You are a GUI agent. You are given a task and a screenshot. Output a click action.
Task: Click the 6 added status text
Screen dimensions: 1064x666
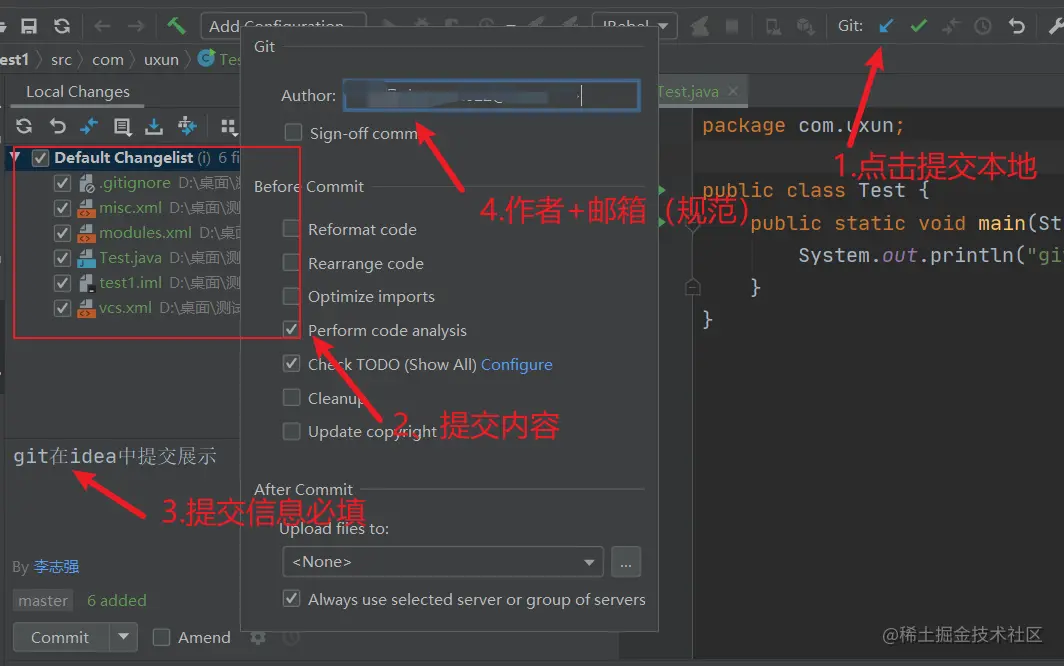[x=117, y=600]
